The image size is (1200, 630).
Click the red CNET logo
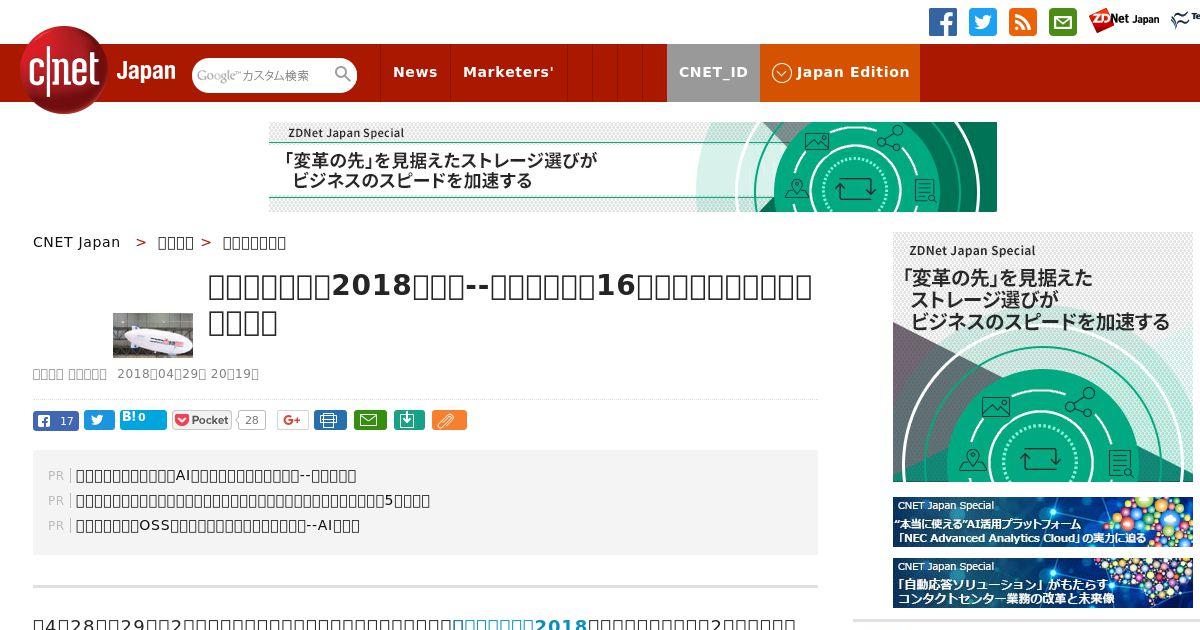pos(64,70)
